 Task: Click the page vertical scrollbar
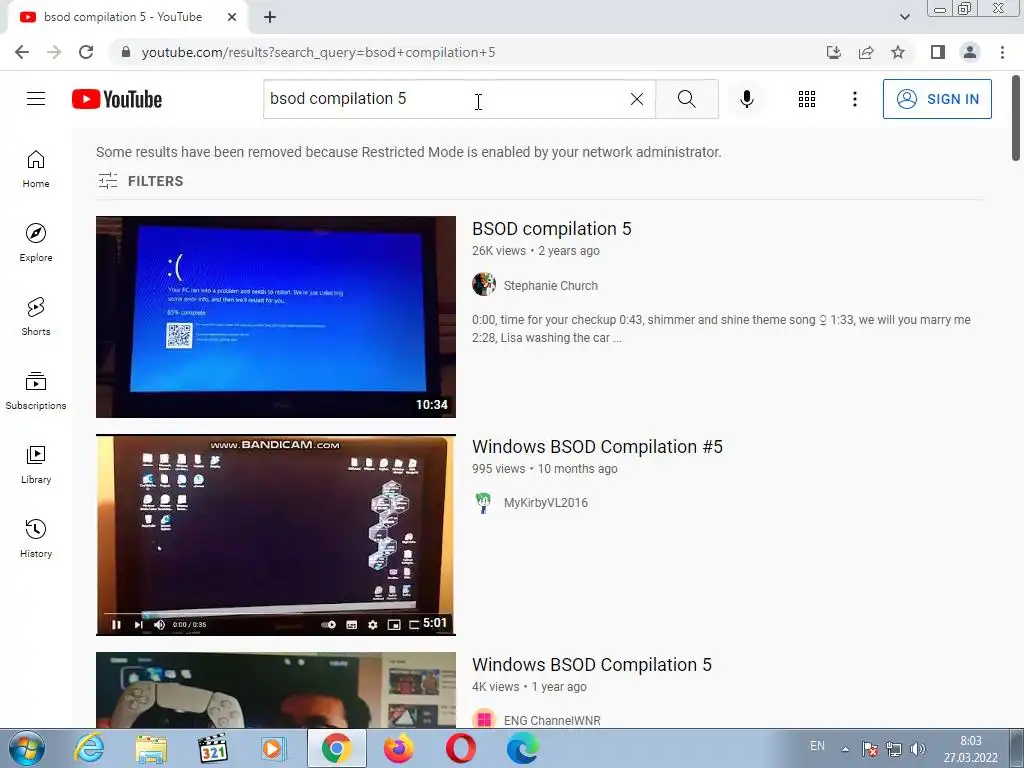pos(1017,118)
